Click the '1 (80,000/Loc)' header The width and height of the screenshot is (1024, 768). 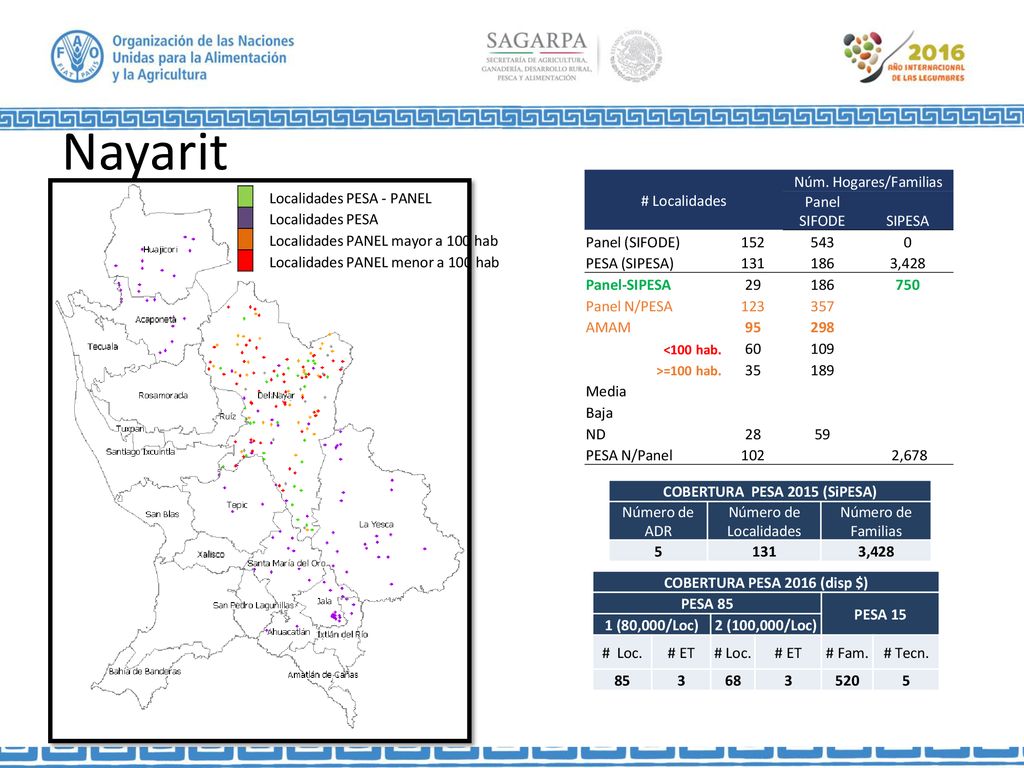click(651, 625)
